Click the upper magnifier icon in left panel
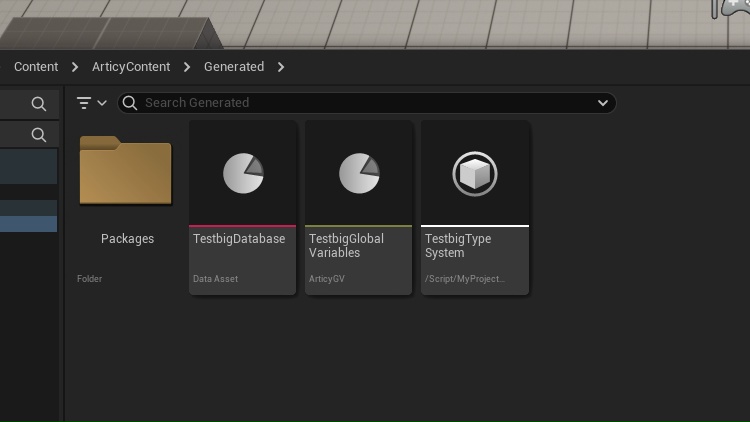Screen dimensions: 750x422 click(x=38, y=104)
